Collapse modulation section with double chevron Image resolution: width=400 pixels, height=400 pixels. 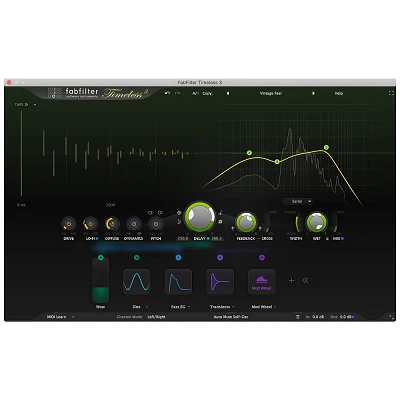305,281
